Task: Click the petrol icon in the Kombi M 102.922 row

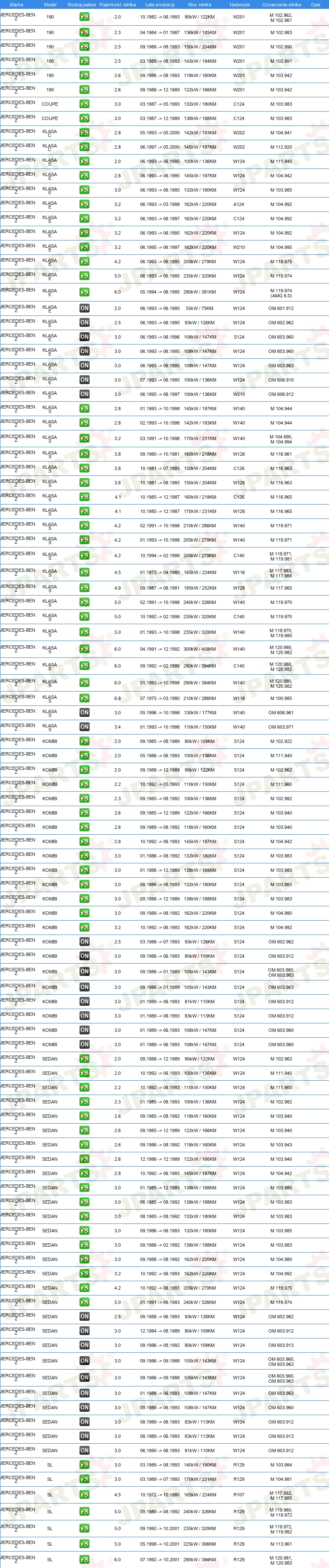Action: 84,741
